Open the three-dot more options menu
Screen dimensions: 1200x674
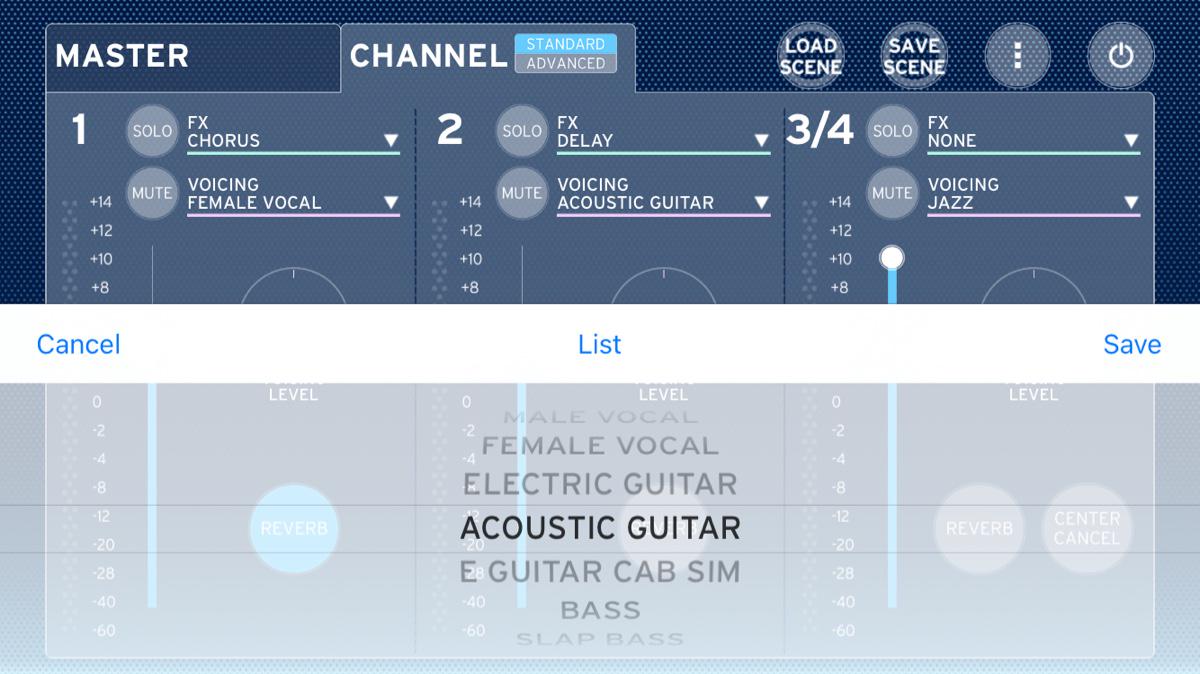(1017, 56)
